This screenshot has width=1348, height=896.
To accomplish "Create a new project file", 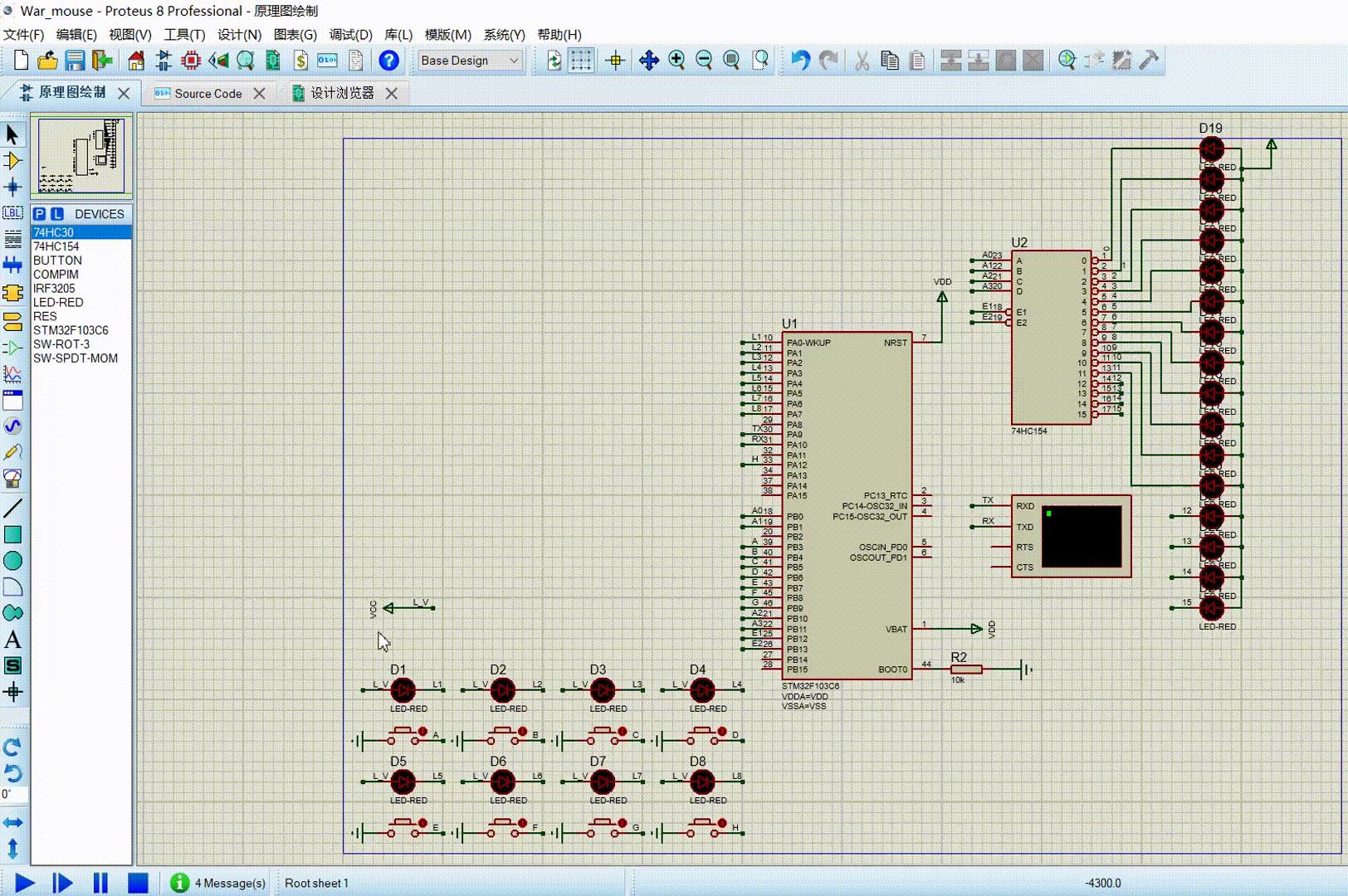I will tap(21, 60).
